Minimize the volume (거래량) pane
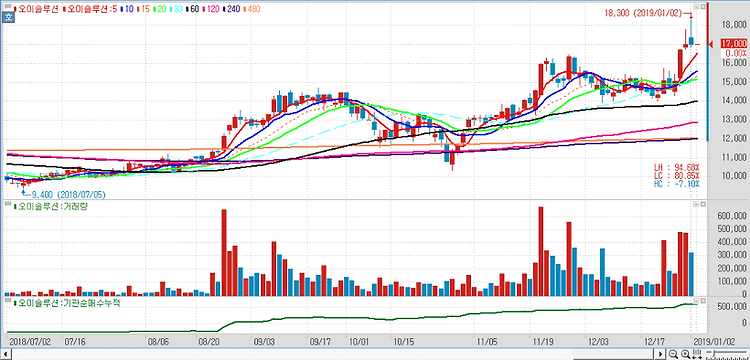The image size is (750, 360). tap(696, 204)
